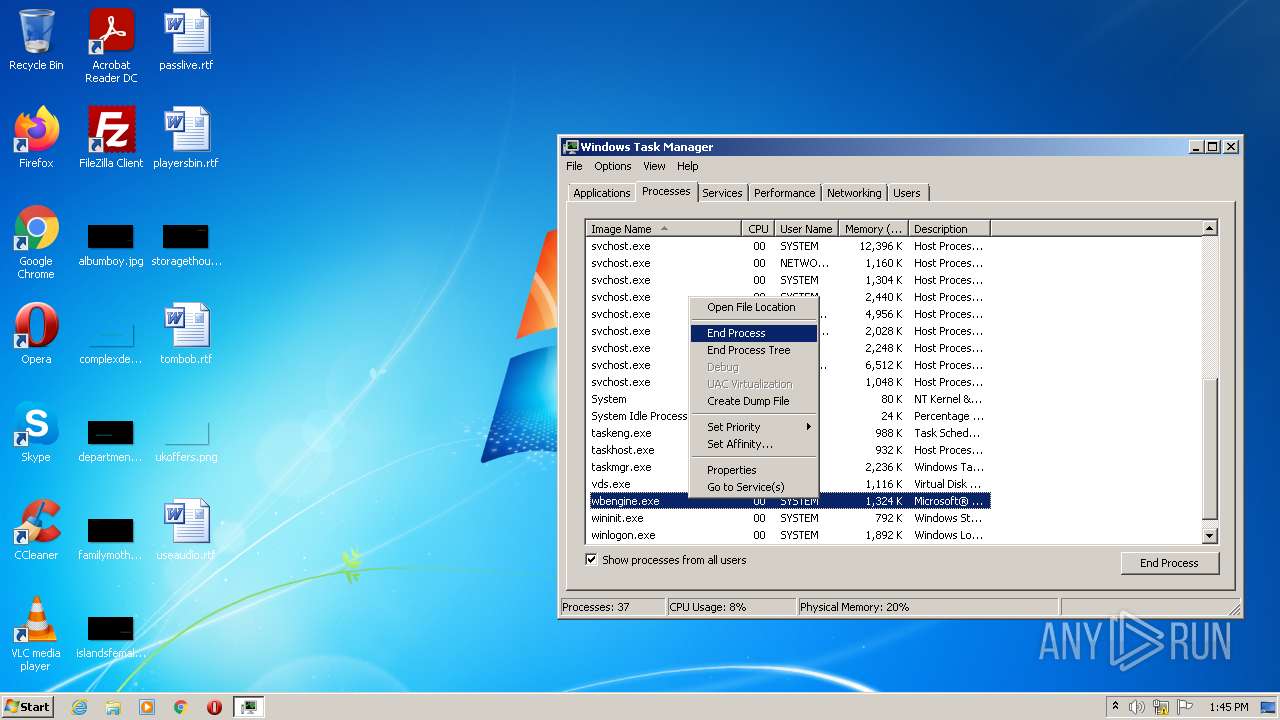
Task: Switch to the Users tab
Action: point(907,193)
